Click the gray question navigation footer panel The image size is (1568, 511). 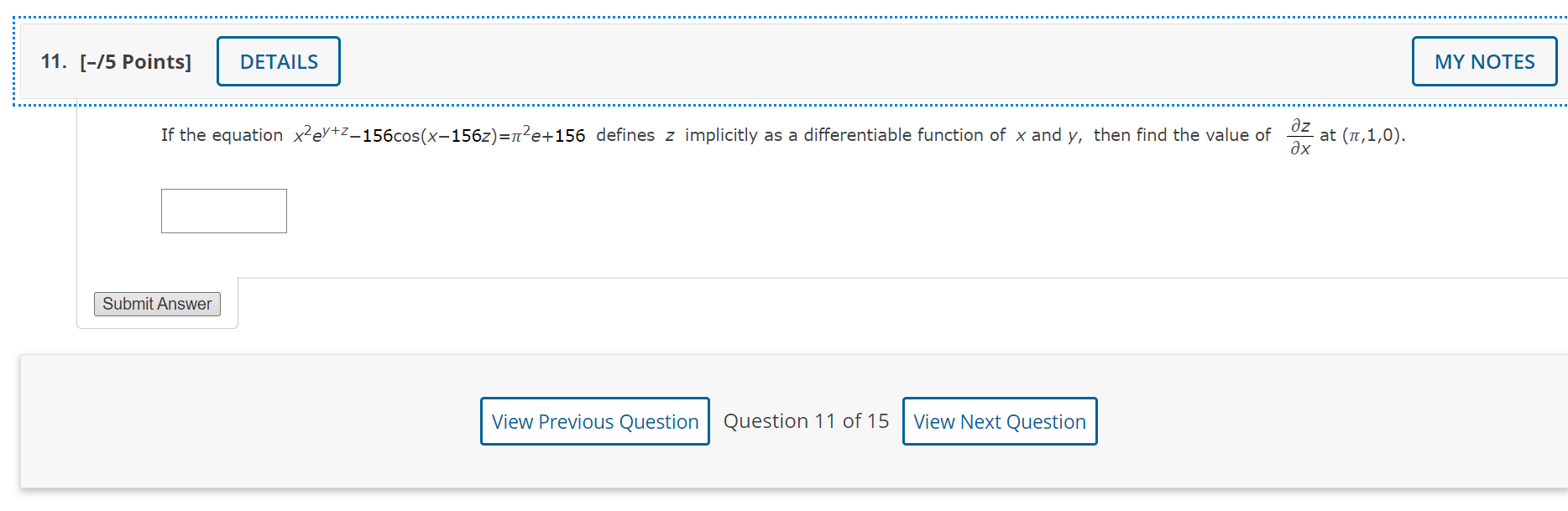[x=794, y=421]
